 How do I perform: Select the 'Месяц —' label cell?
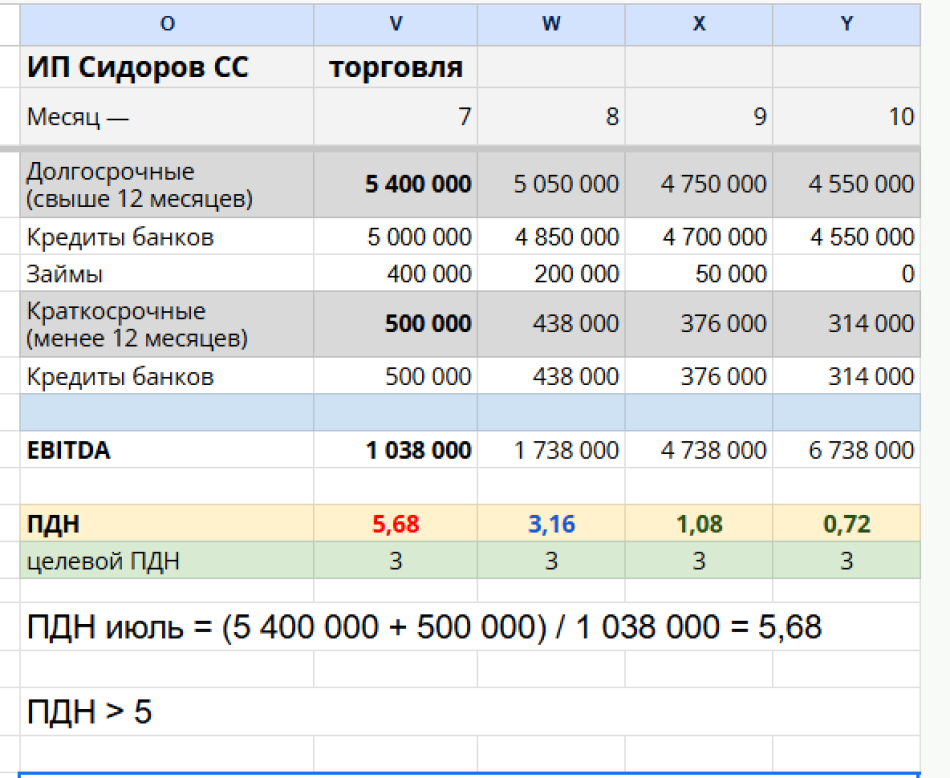click(78, 117)
